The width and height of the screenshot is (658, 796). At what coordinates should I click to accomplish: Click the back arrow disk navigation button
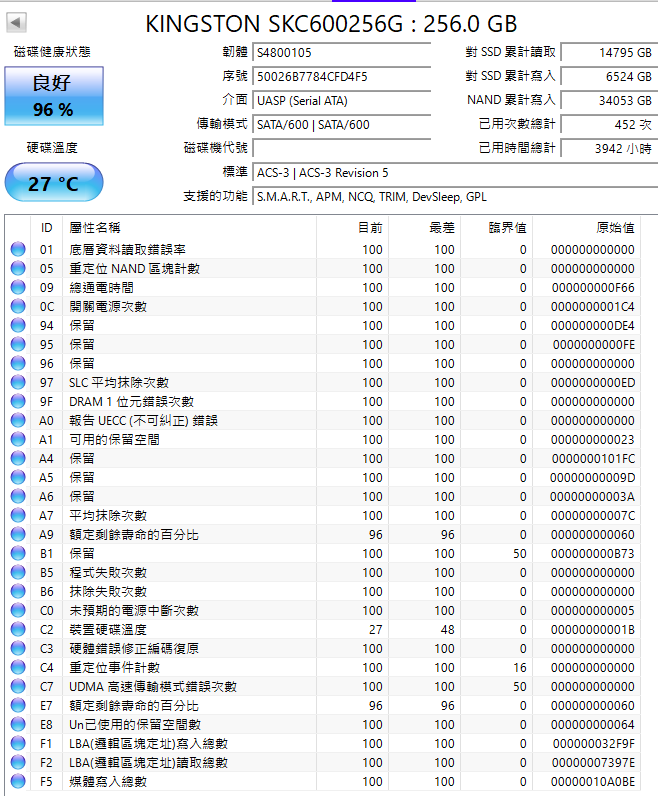pyautogui.click(x=16, y=22)
